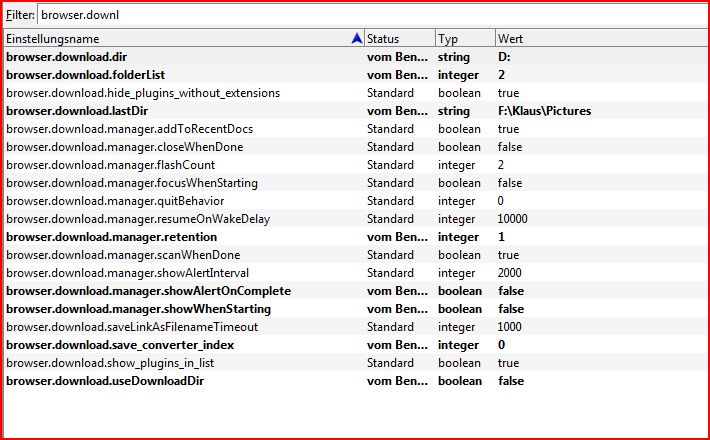Image resolution: width=710 pixels, height=440 pixels.
Task: Click the blue sort arrow in the Einstellungsname header
Action: coord(358,39)
